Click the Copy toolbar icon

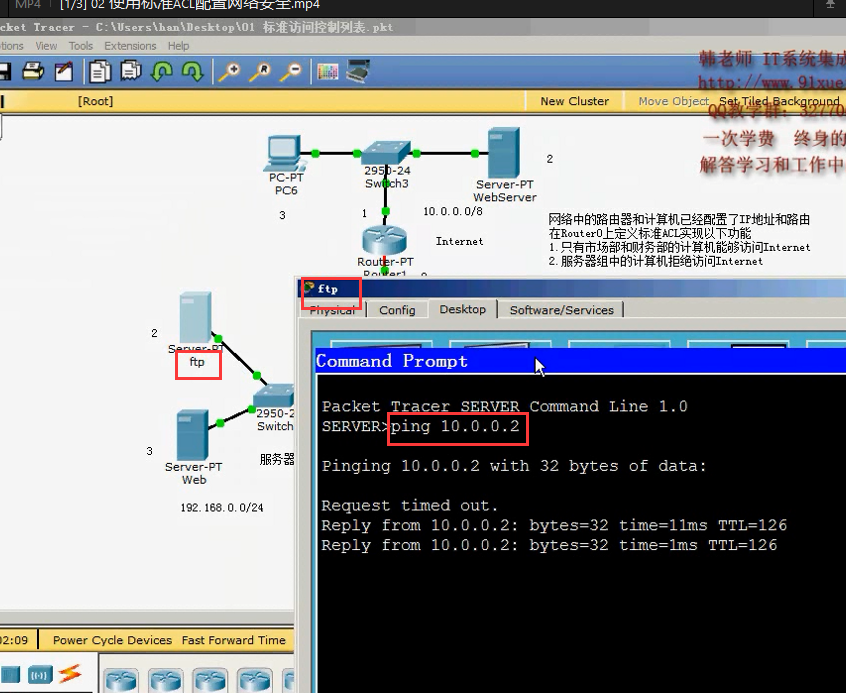pos(100,72)
